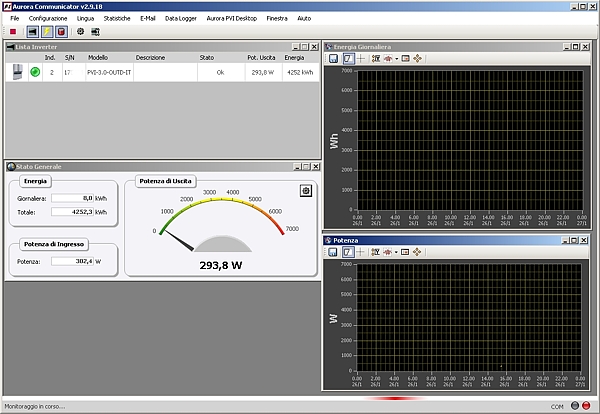
Task: Open the Finestra menu
Action: (x=277, y=18)
